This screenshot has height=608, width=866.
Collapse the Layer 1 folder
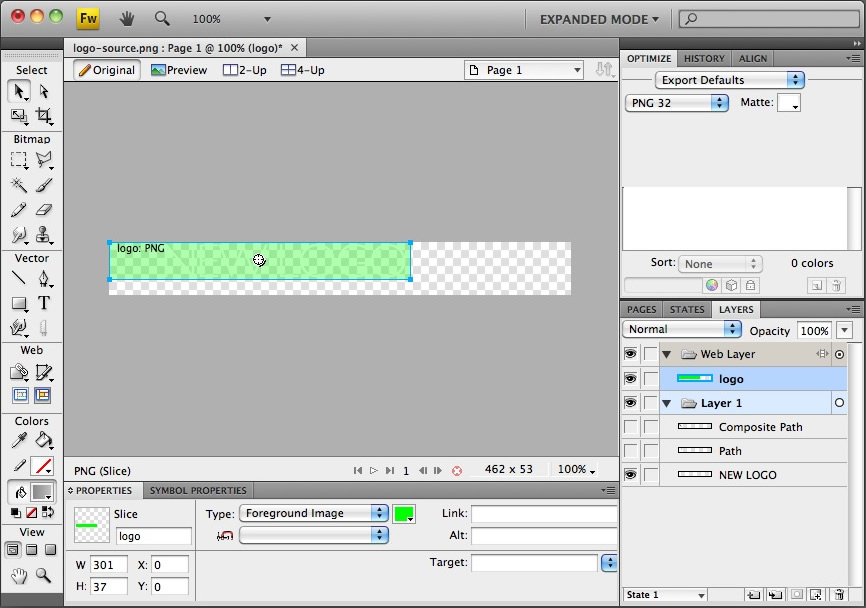(666, 403)
